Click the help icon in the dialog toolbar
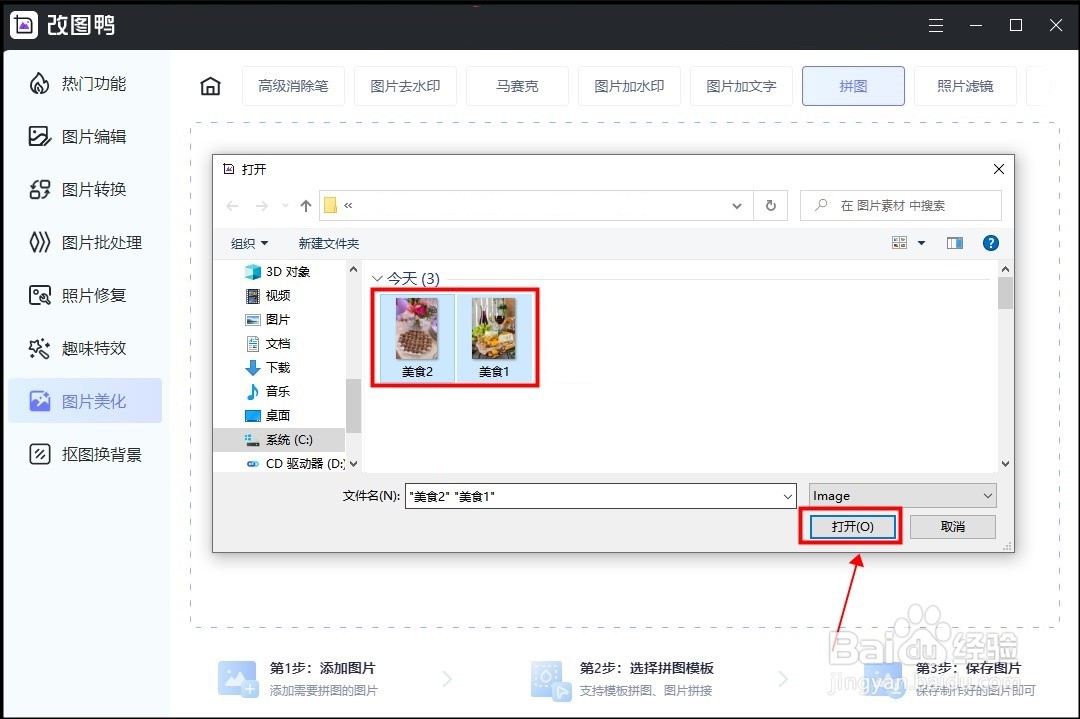1080x719 pixels. [990, 242]
